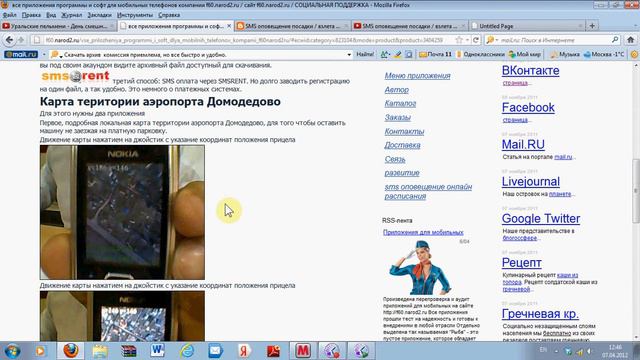Open the Инструменты menu
The width and height of the screenshot is (640, 360).
click(135, 15)
